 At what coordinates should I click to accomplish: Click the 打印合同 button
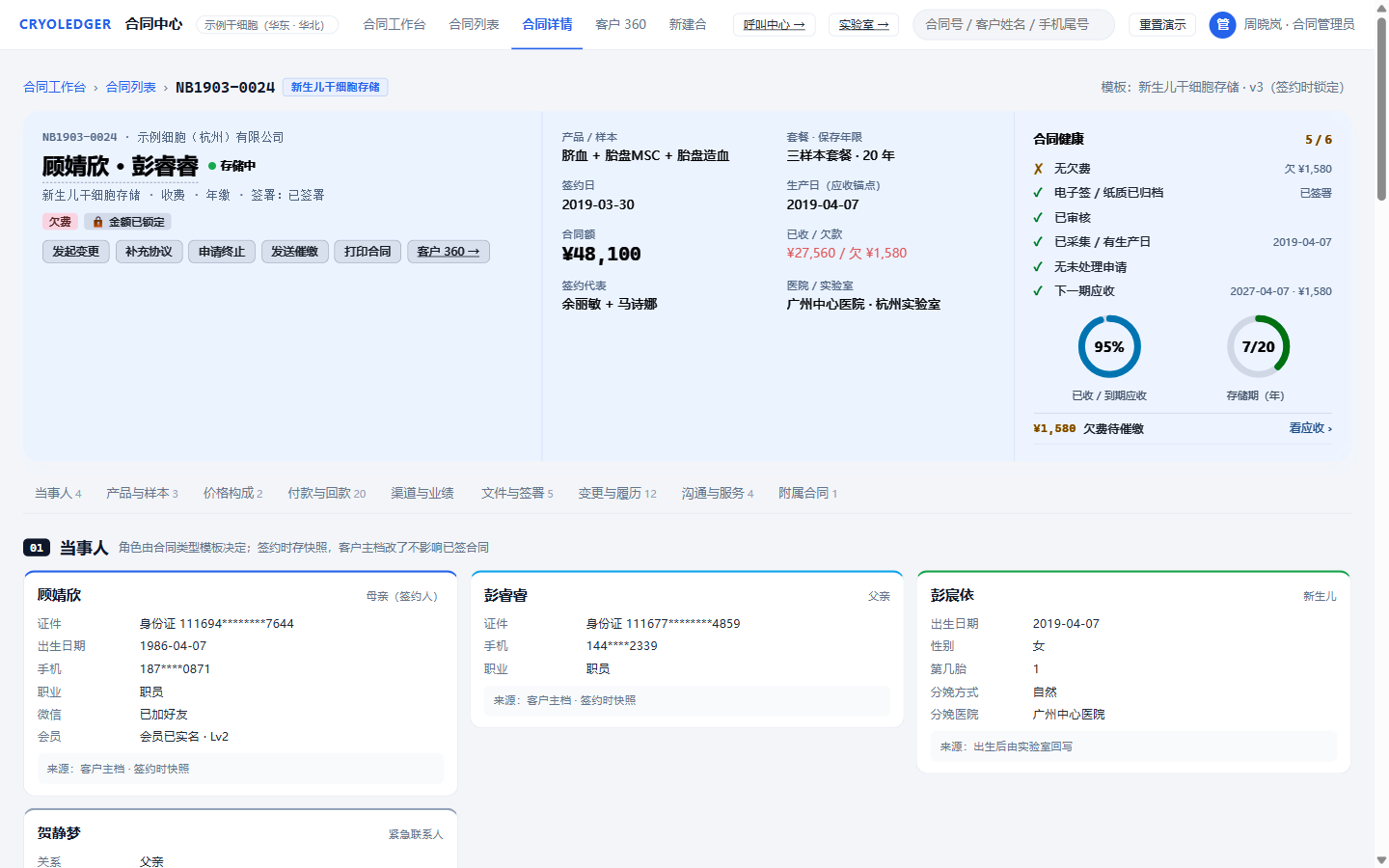[368, 252]
